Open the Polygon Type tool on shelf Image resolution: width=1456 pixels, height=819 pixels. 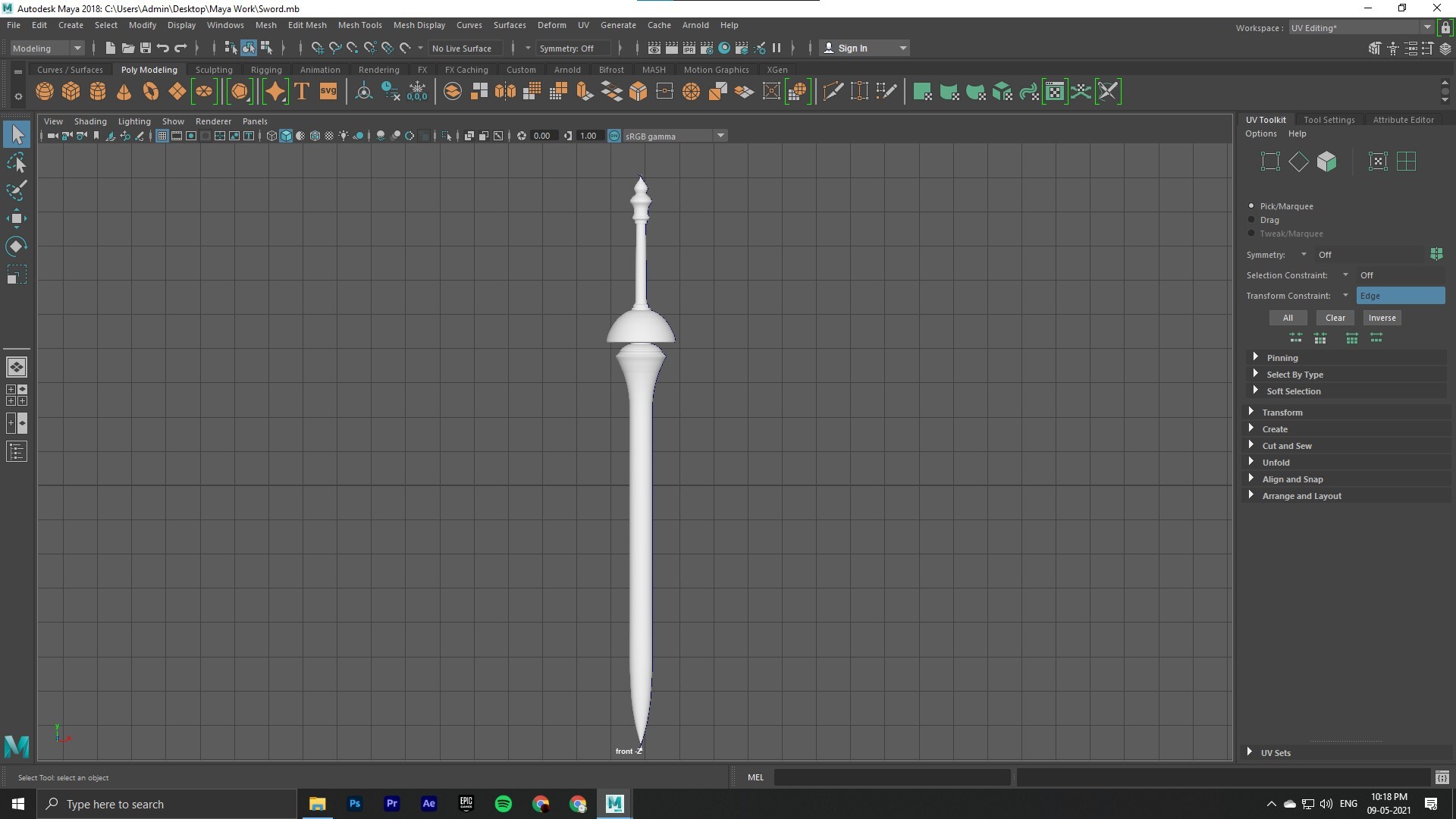click(x=301, y=91)
